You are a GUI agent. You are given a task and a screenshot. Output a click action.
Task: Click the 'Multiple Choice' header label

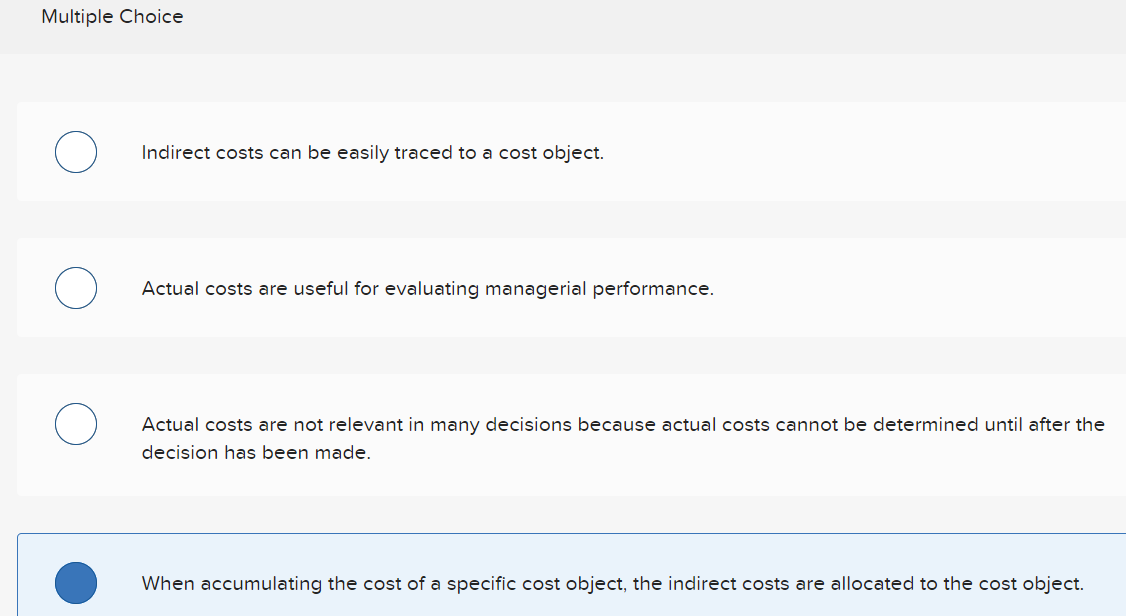(111, 16)
